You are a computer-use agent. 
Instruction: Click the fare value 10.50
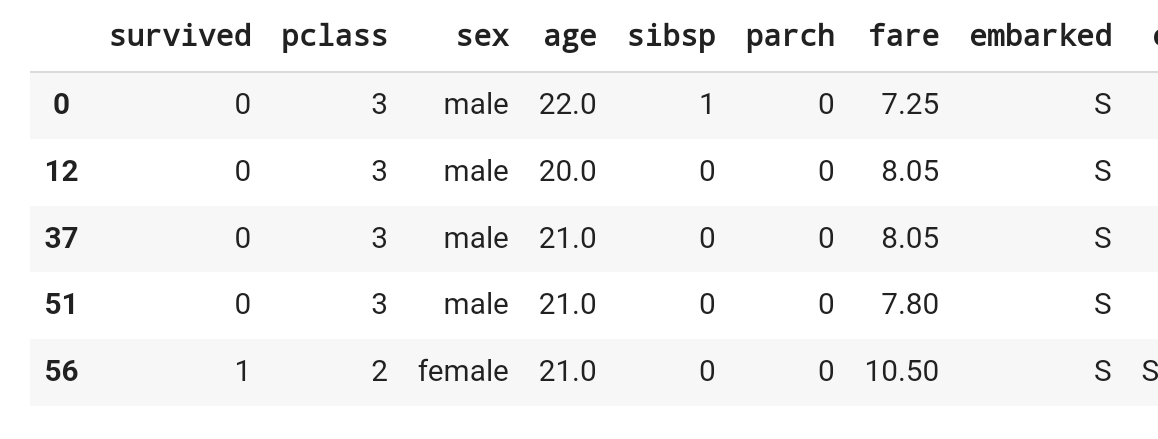point(902,371)
